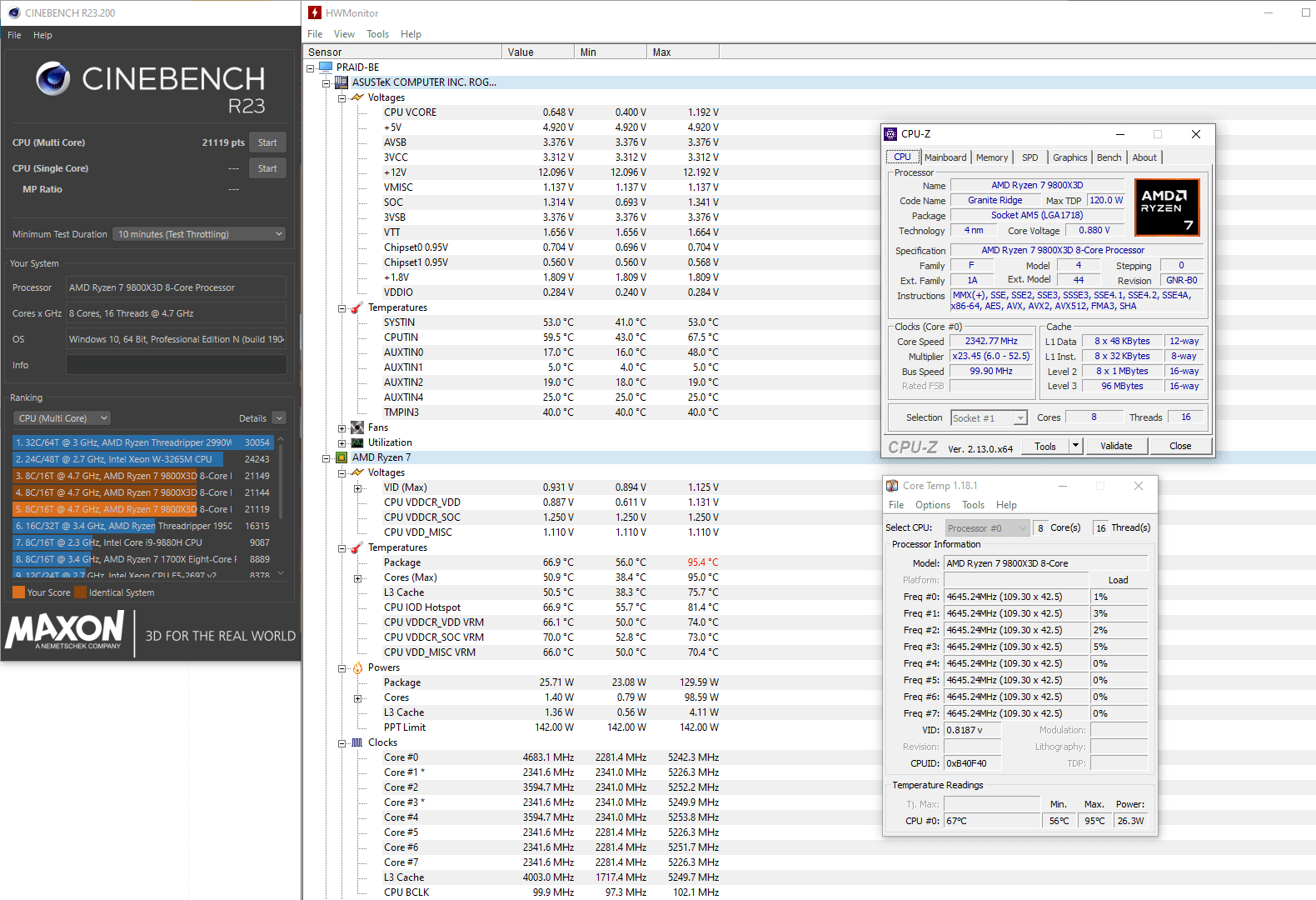Select the CPU VCORE sensor row
1316x900 pixels.
pos(550,112)
